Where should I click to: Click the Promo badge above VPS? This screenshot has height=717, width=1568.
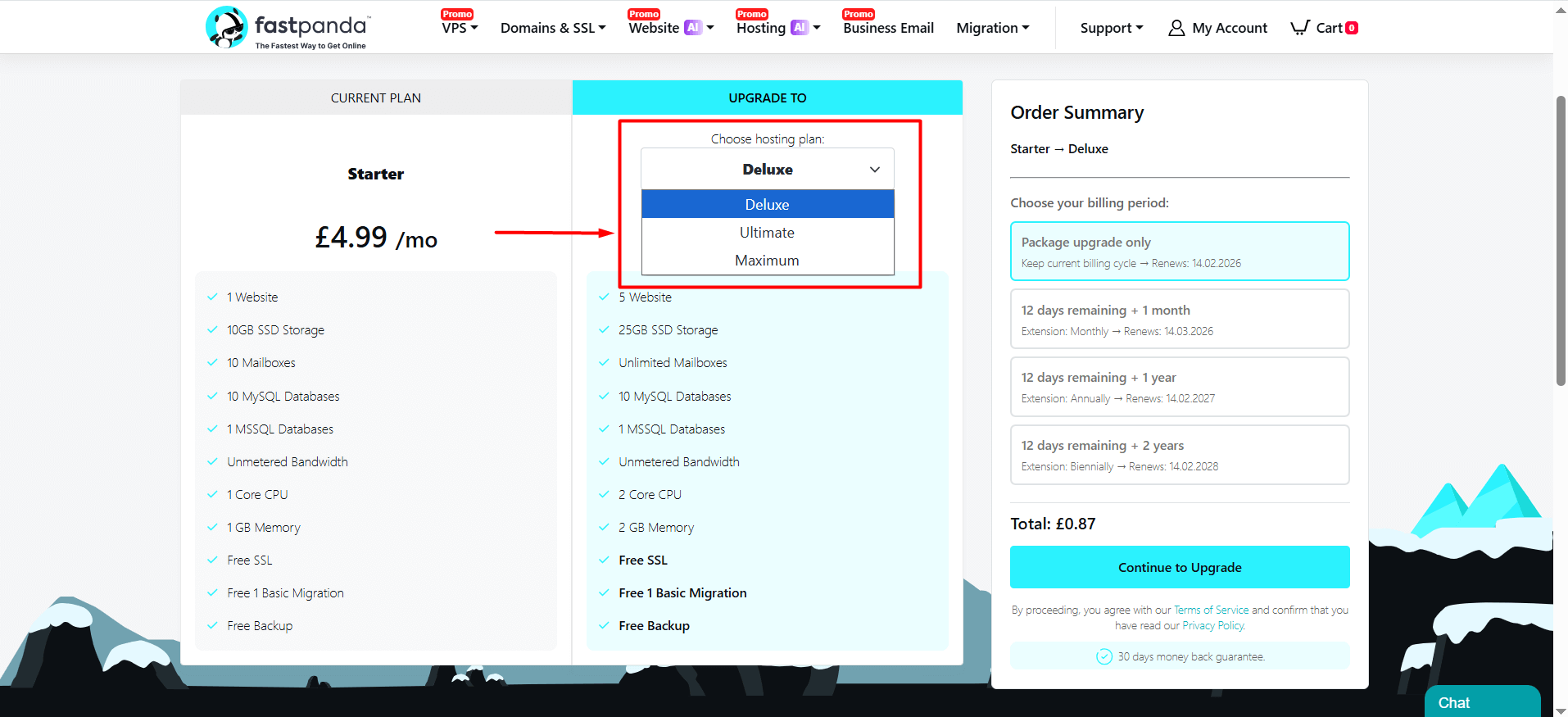point(457,14)
